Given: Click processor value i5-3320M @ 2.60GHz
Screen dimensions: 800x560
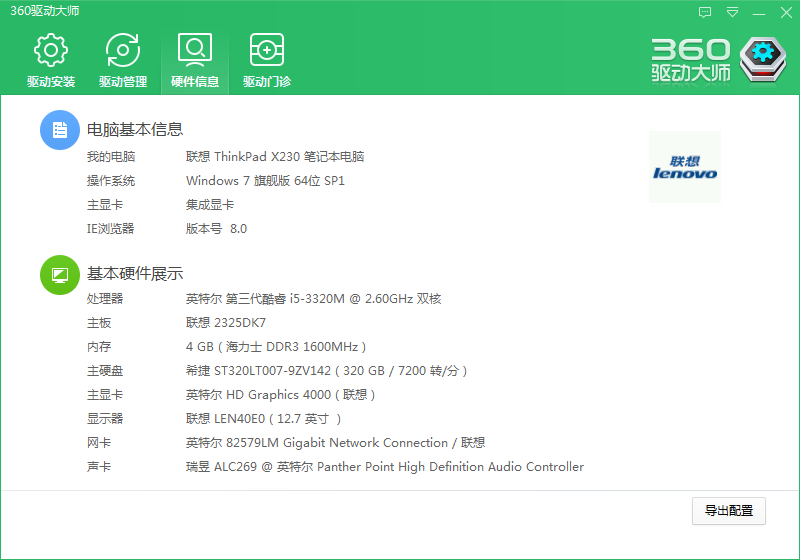Looking at the screenshot, I should click(x=313, y=298).
